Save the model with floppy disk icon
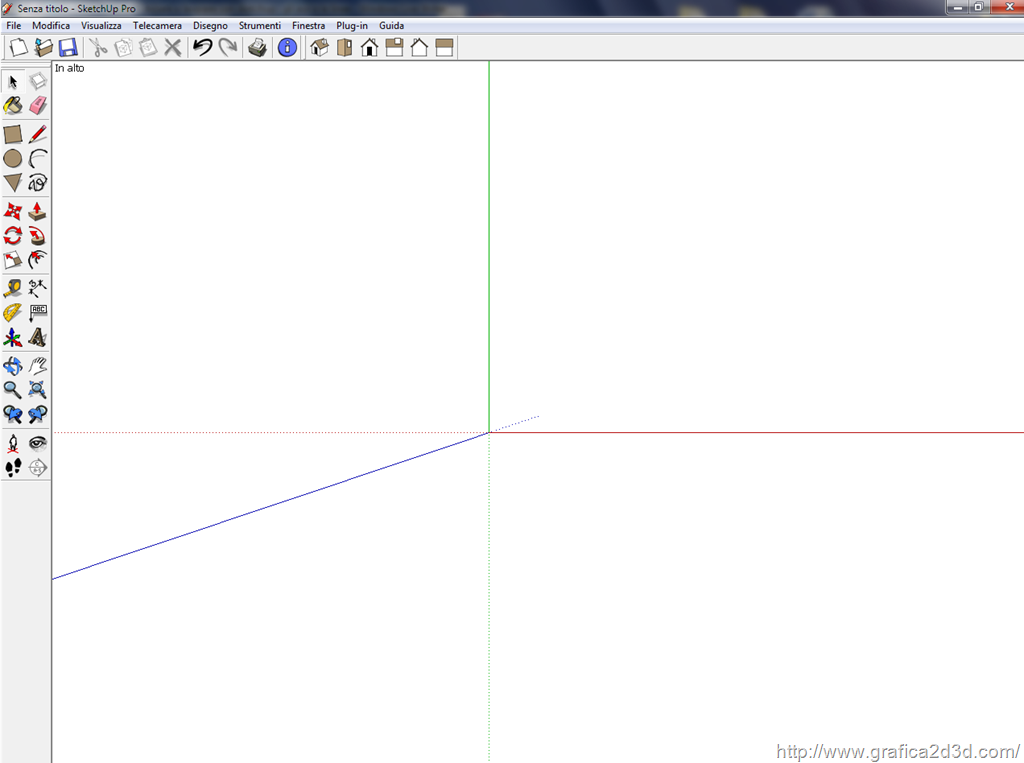Screen dimensions: 1024x763 pyautogui.click(x=68, y=47)
